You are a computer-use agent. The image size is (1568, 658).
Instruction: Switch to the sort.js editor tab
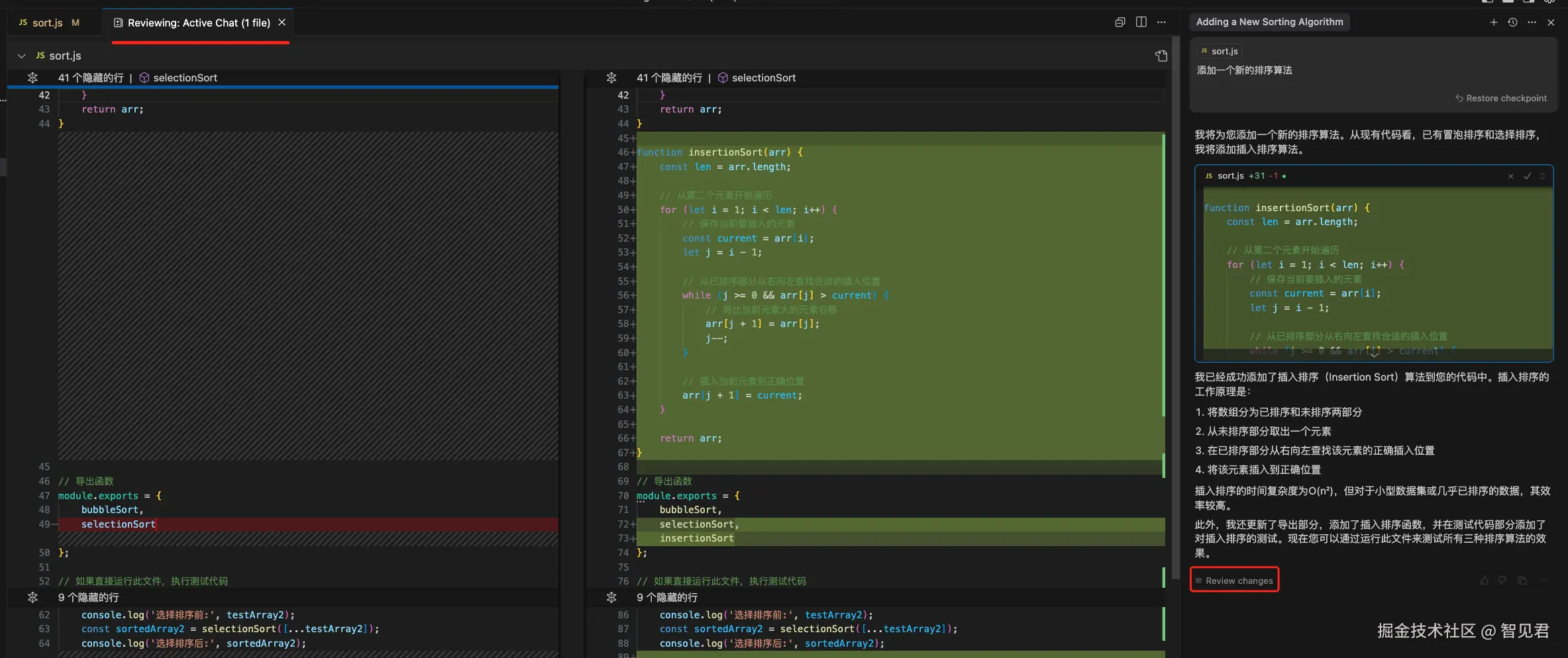coord(48,23)
